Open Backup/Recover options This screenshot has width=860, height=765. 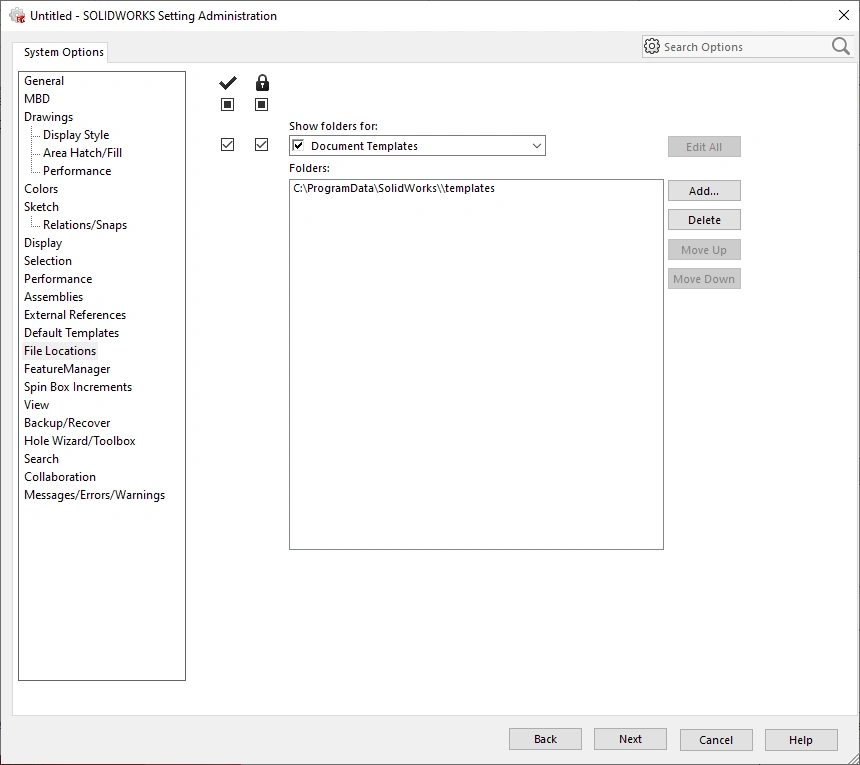[67, 423]
